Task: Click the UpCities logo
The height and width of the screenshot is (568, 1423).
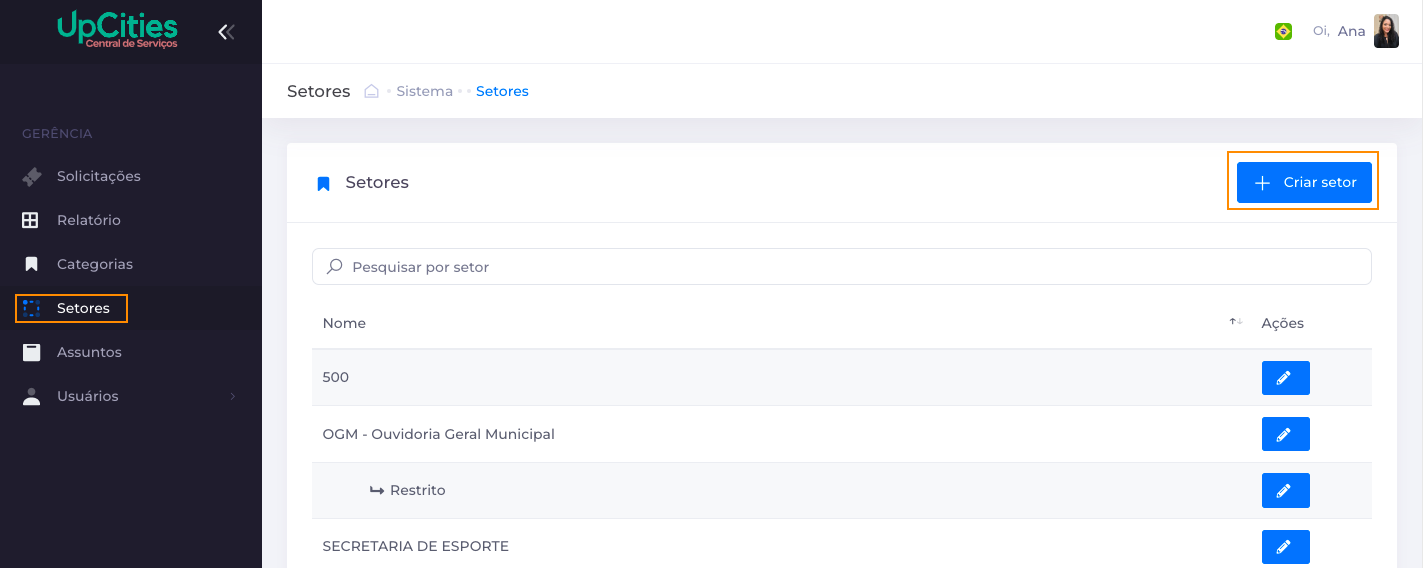Action: (x=118, y=30)
